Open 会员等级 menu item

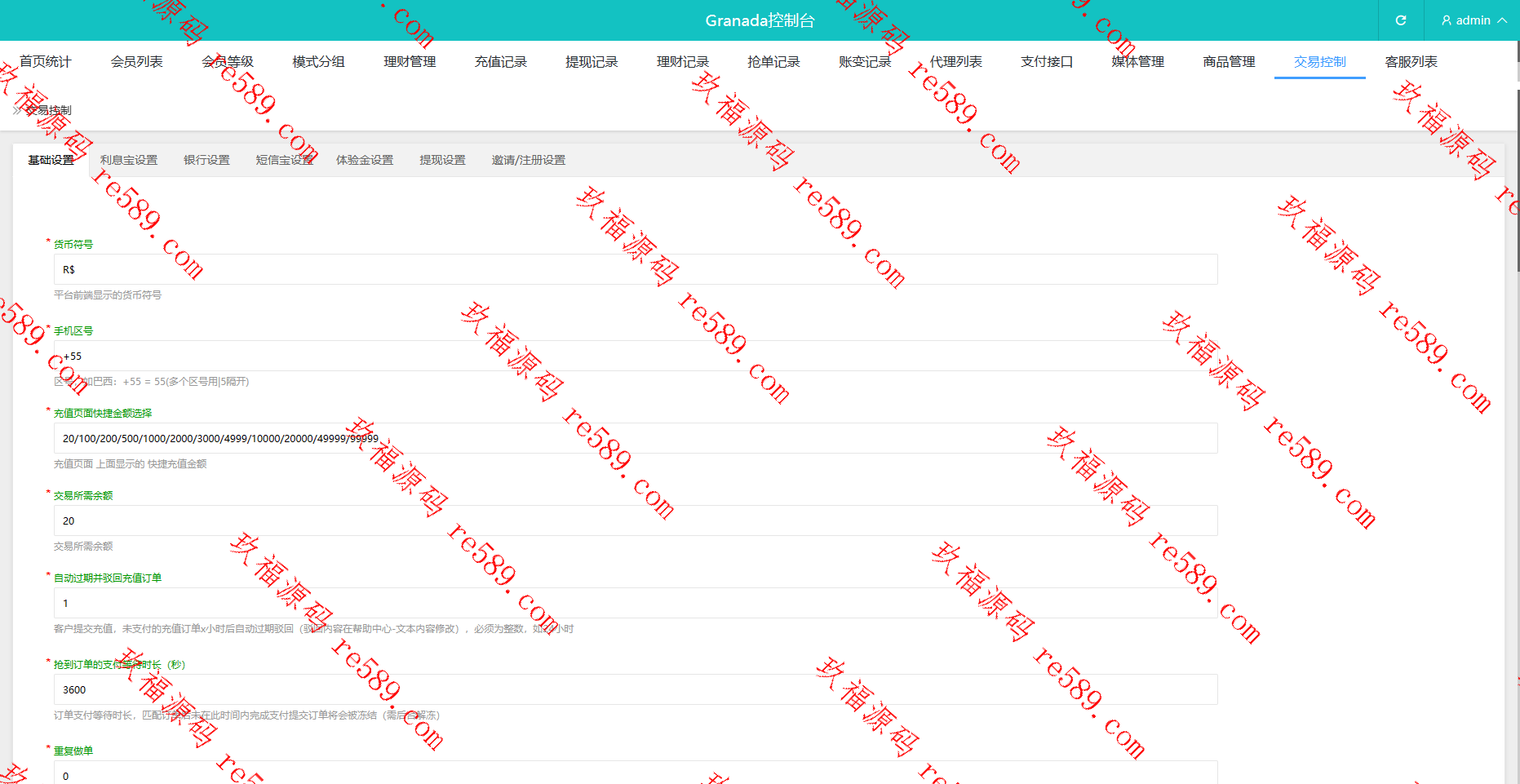[x=228, y=61]
